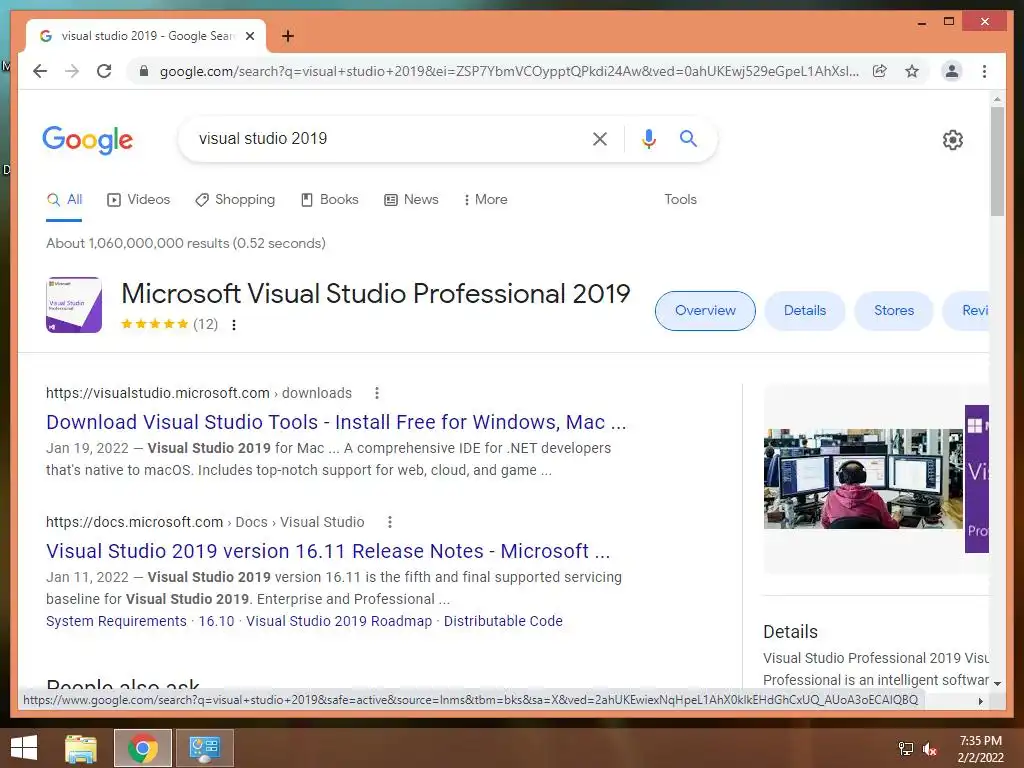Open the System Requirements sublink
This screenshot has height=768, width=1024.
click(x=116, y=621)
